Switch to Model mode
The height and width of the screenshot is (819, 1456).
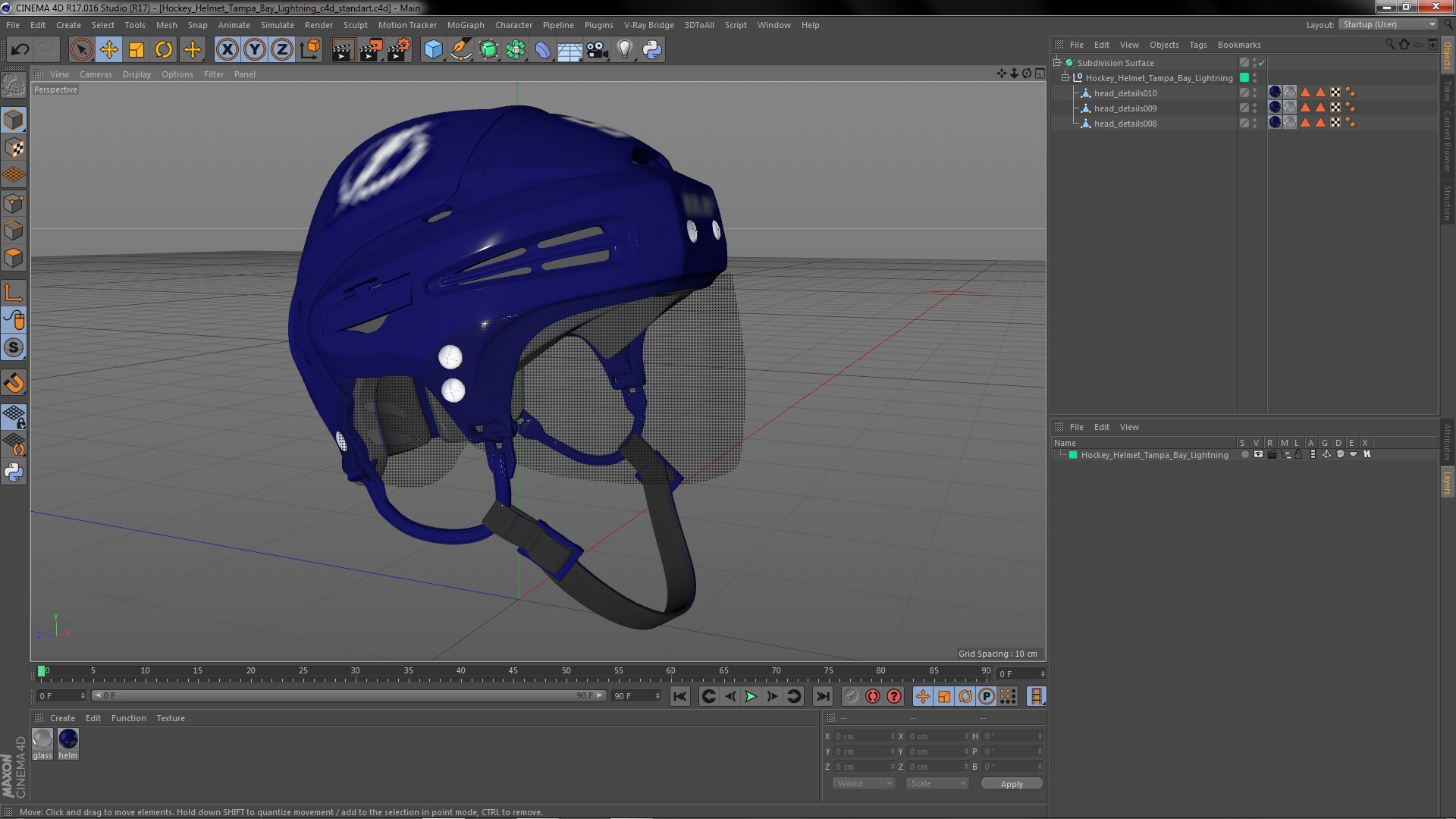point(14,120)
